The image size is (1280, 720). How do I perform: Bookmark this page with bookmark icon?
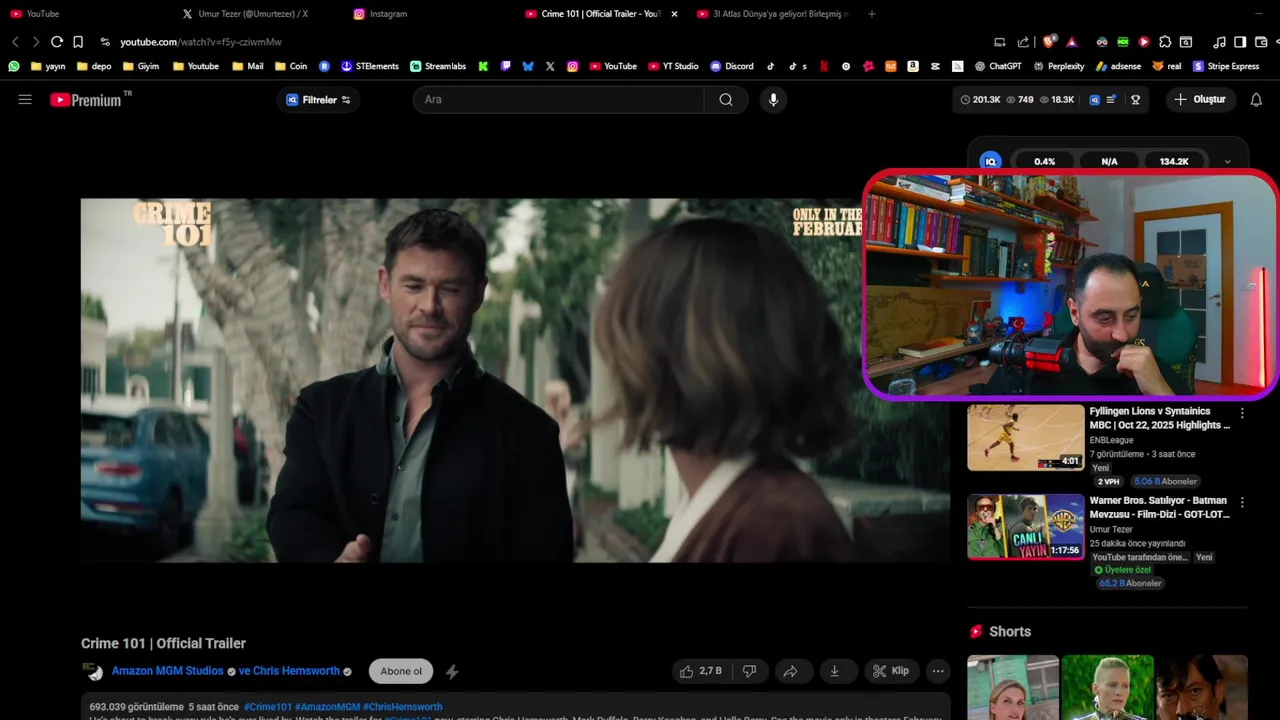tap(78, 42)
